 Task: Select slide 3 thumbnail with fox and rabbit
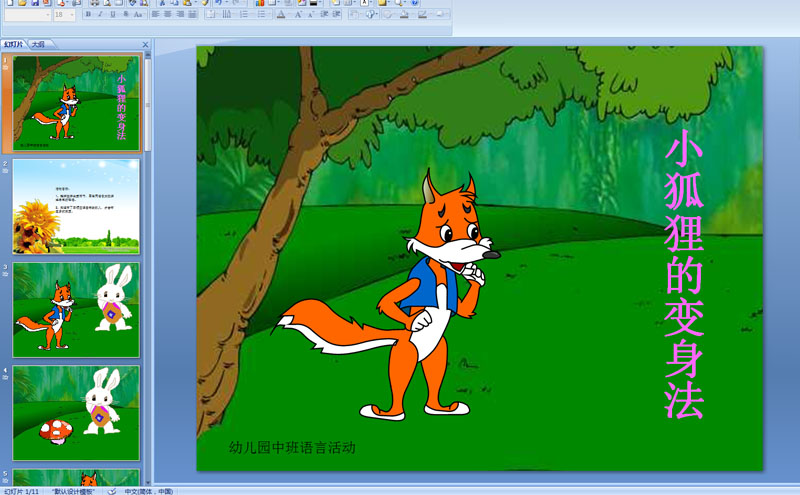[x=76, y=310]
